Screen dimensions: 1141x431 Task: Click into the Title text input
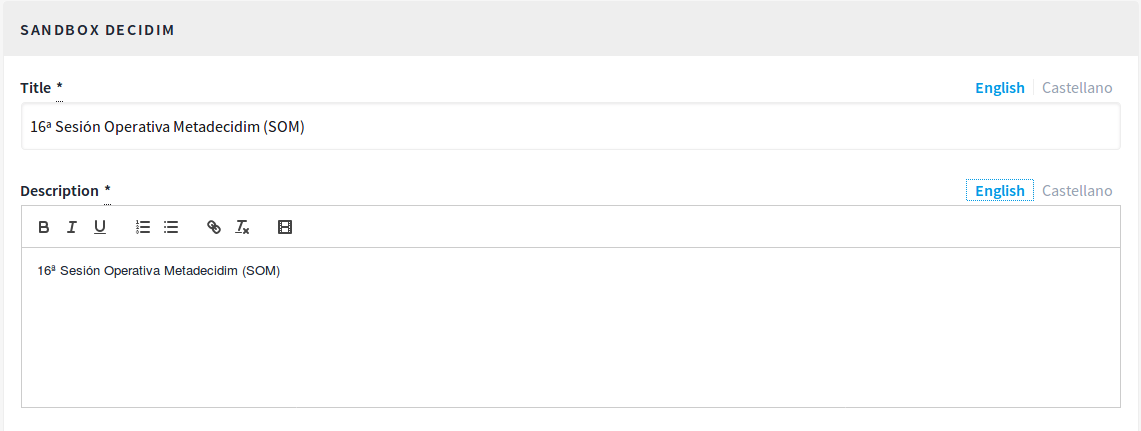[570, 127]
